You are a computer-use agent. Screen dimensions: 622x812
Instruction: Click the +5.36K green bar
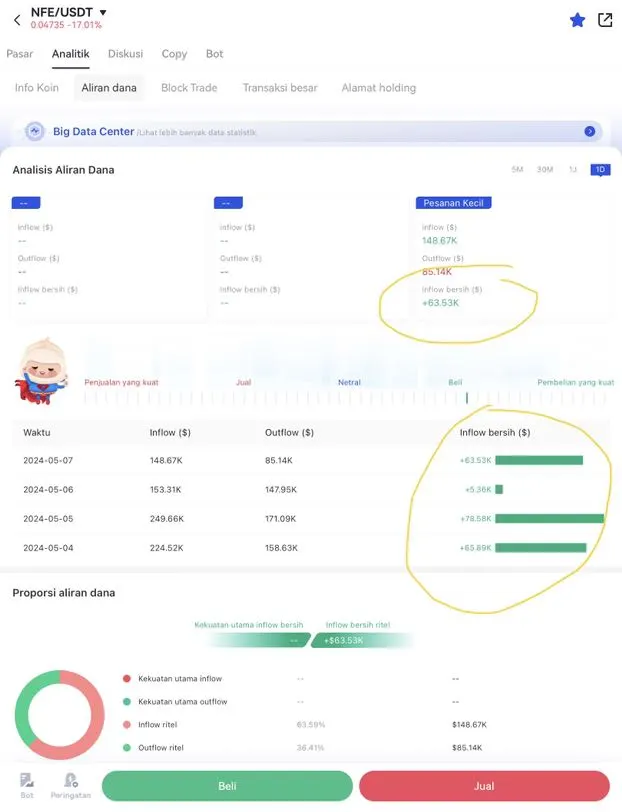point(499,489)
